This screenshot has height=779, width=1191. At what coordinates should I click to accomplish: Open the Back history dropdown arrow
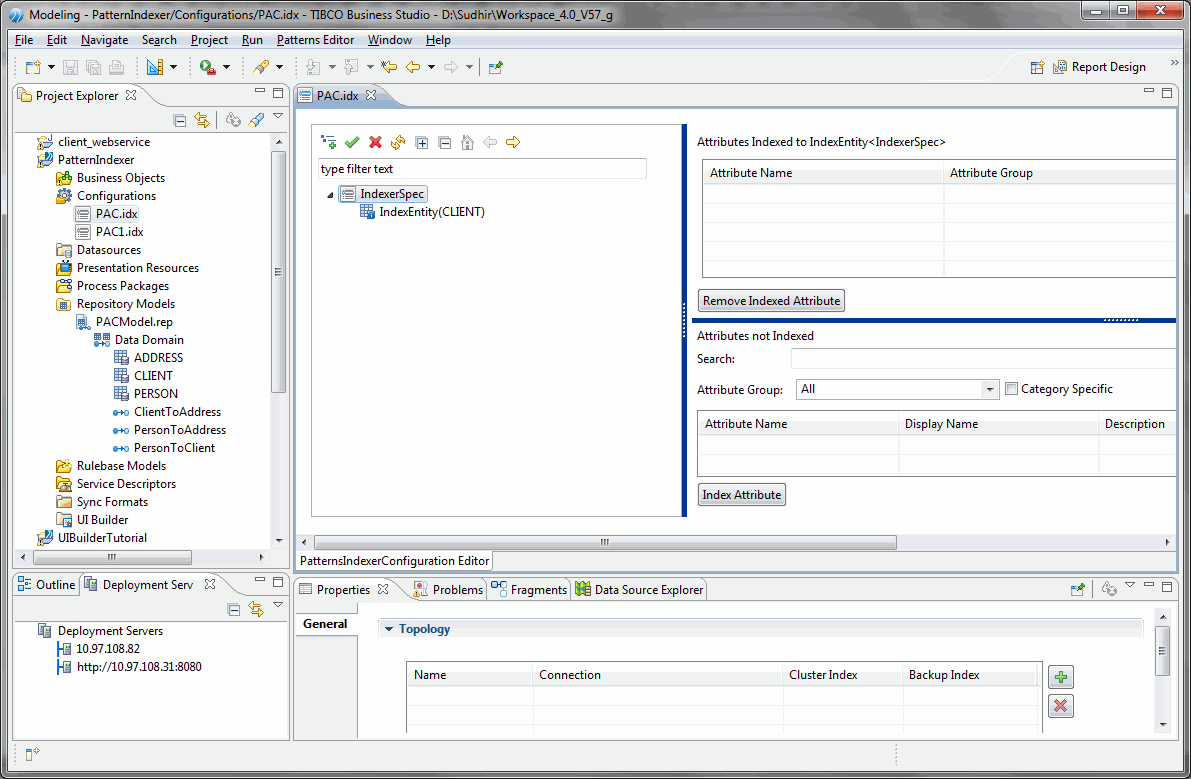(431, 68)
